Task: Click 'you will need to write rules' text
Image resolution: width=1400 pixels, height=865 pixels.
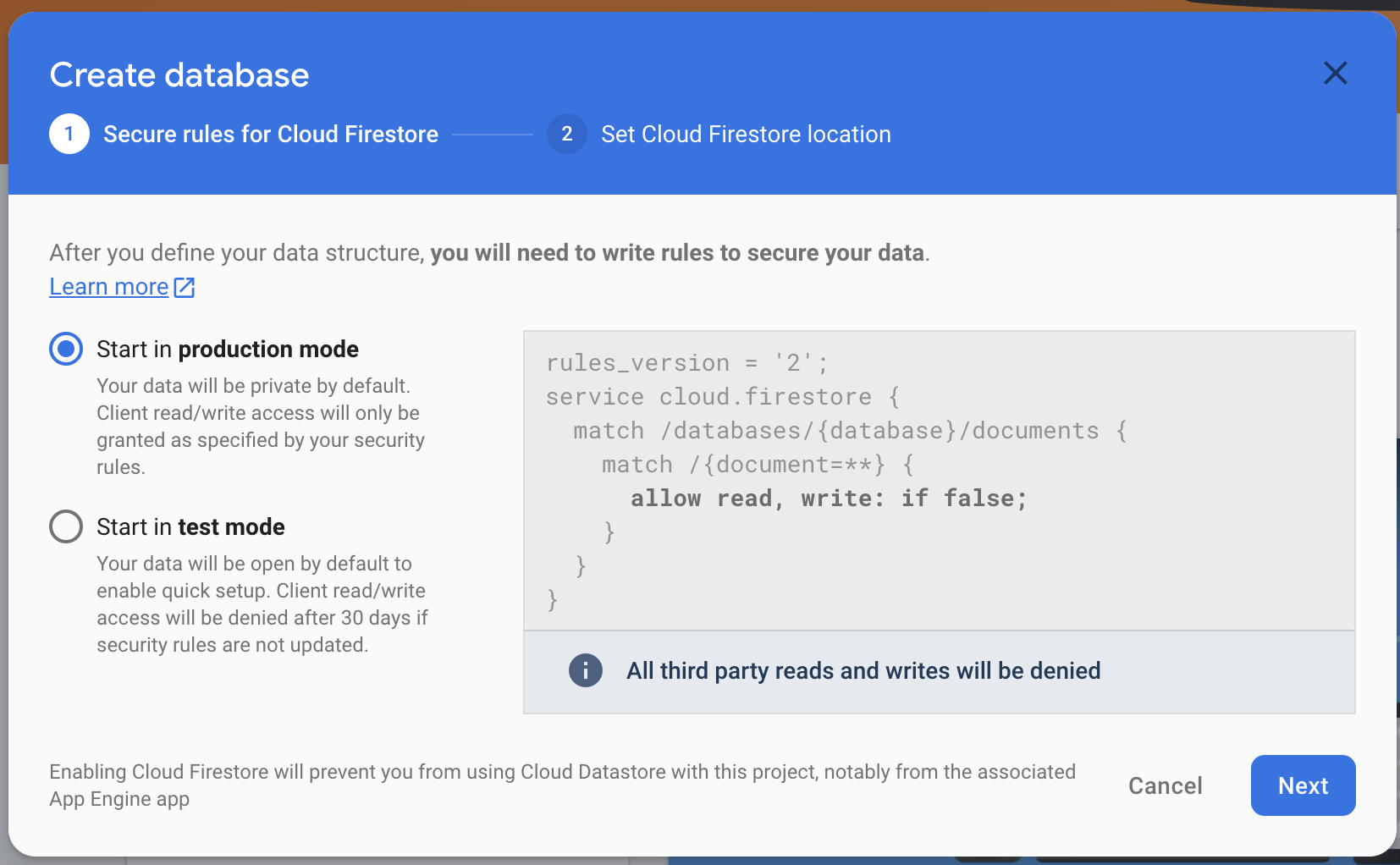Action: (677, 252)
